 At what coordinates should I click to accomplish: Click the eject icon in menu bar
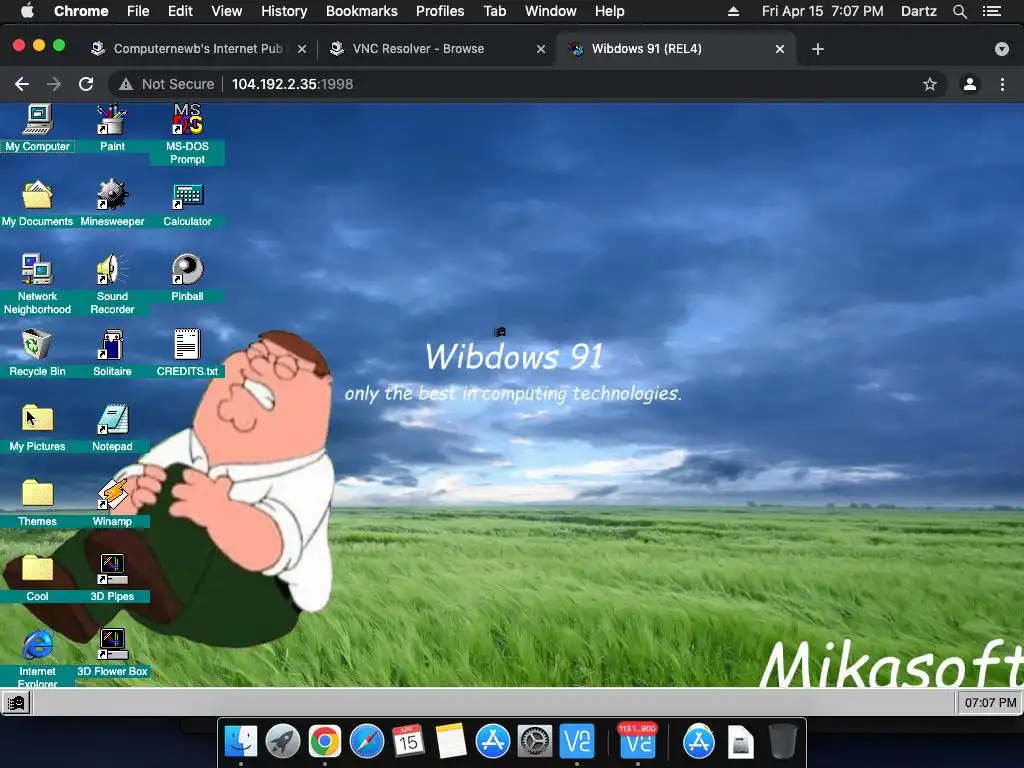pyautogui.click(x=733, y=11)
